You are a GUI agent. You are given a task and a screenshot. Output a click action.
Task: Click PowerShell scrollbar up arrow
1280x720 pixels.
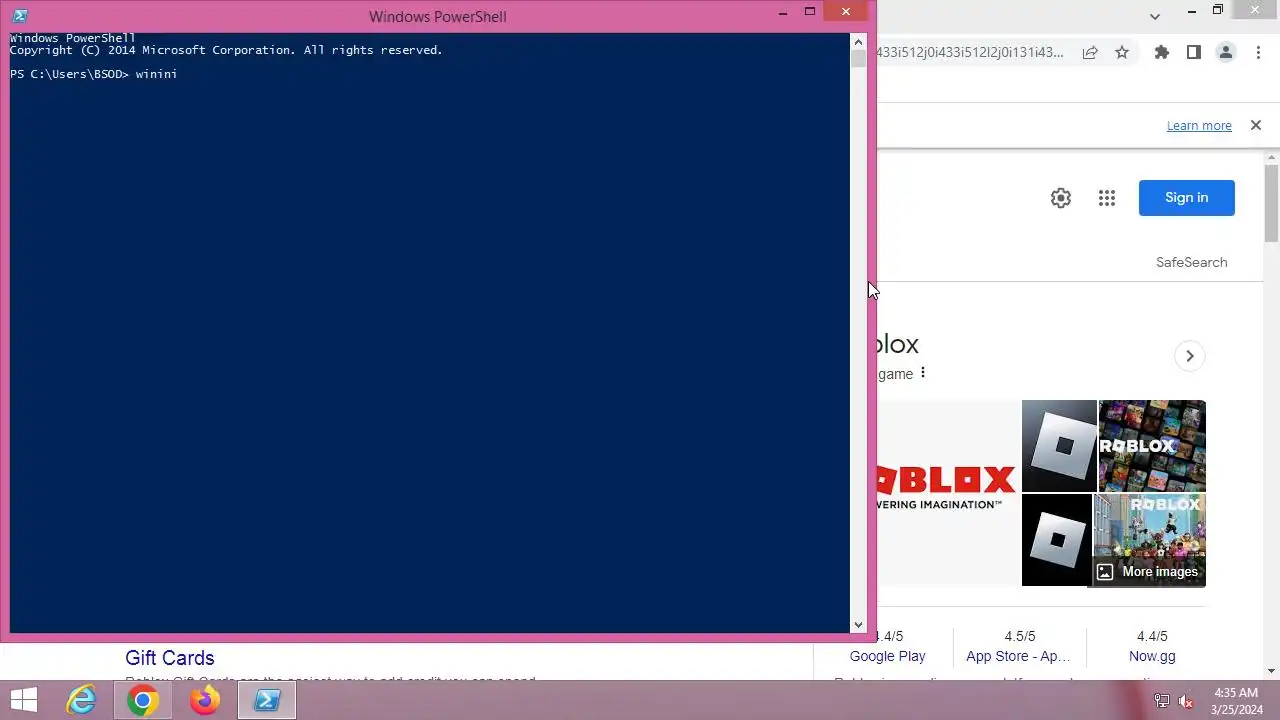[x=858, y=42]
